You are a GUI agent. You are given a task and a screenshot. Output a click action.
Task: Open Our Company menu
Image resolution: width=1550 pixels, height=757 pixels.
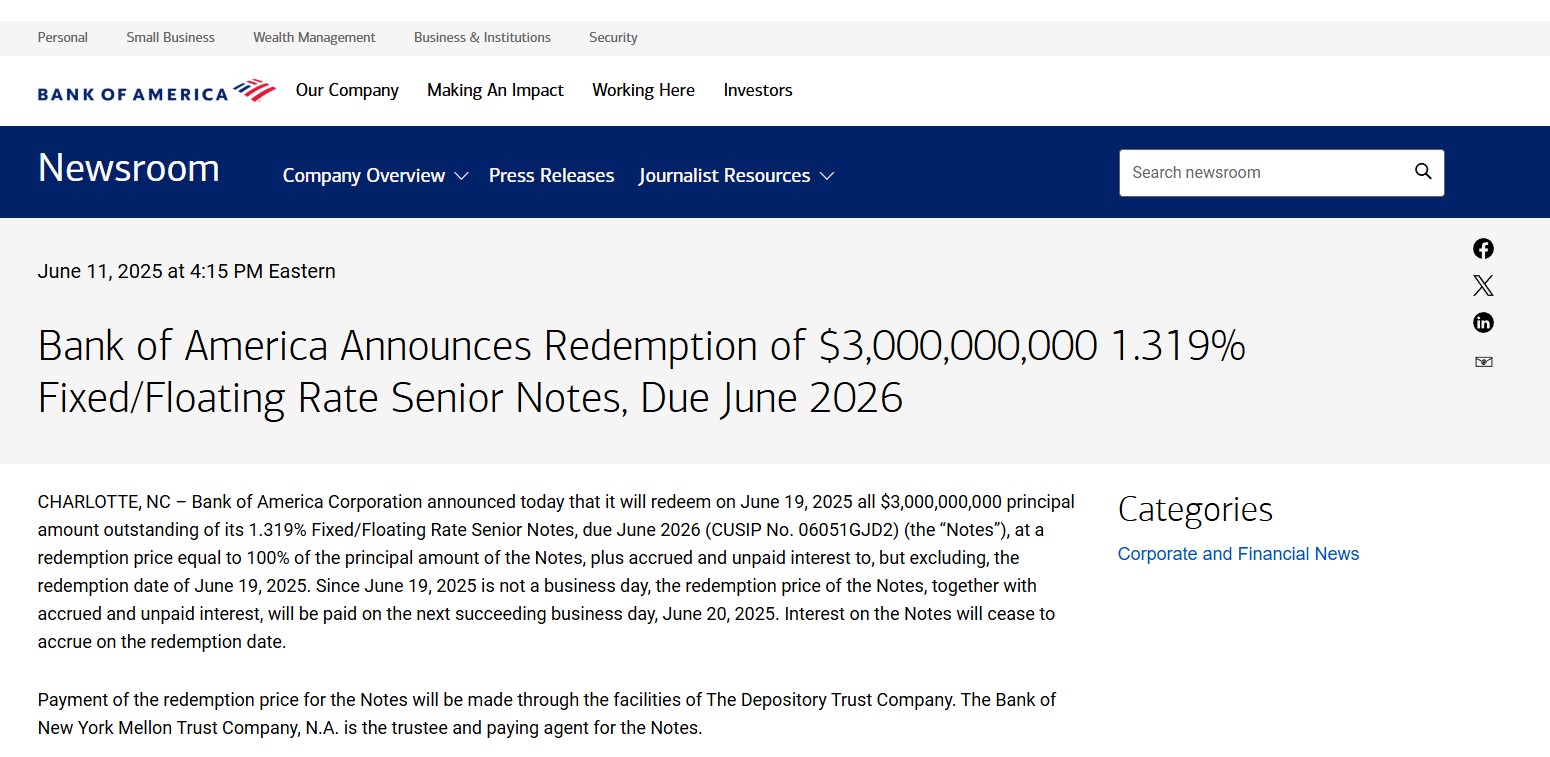(x=347, y=90)
